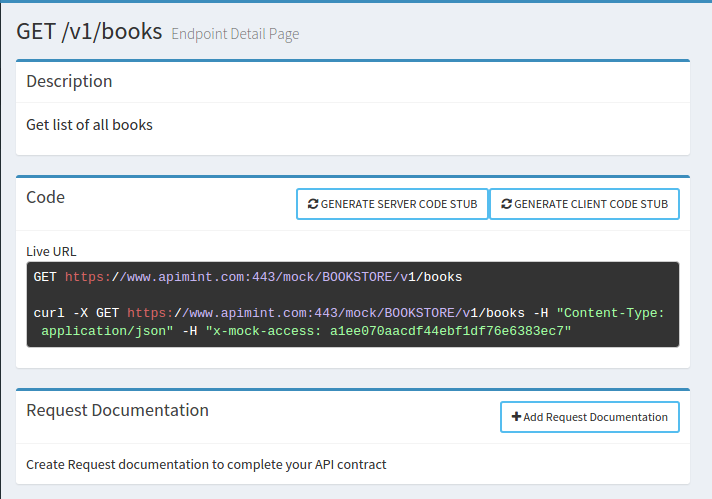The width and height of the screenshot is (712, 499).
Task: Click the GET live URL line in the code block
Action: click(x=248, y=277)
